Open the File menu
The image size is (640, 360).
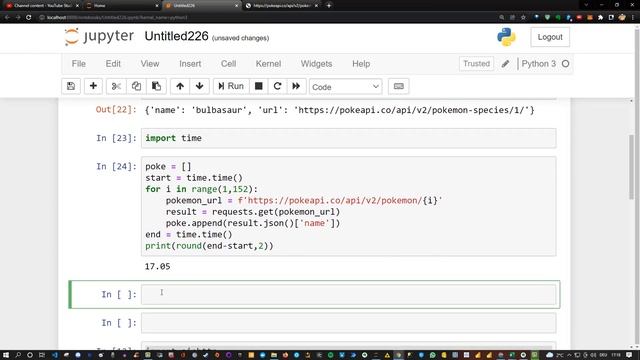click(79, 64)
